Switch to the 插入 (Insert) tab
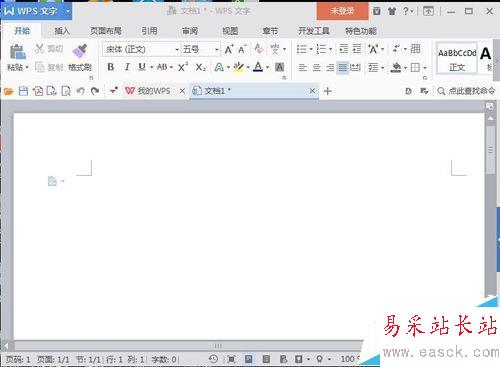 point(62,31)
